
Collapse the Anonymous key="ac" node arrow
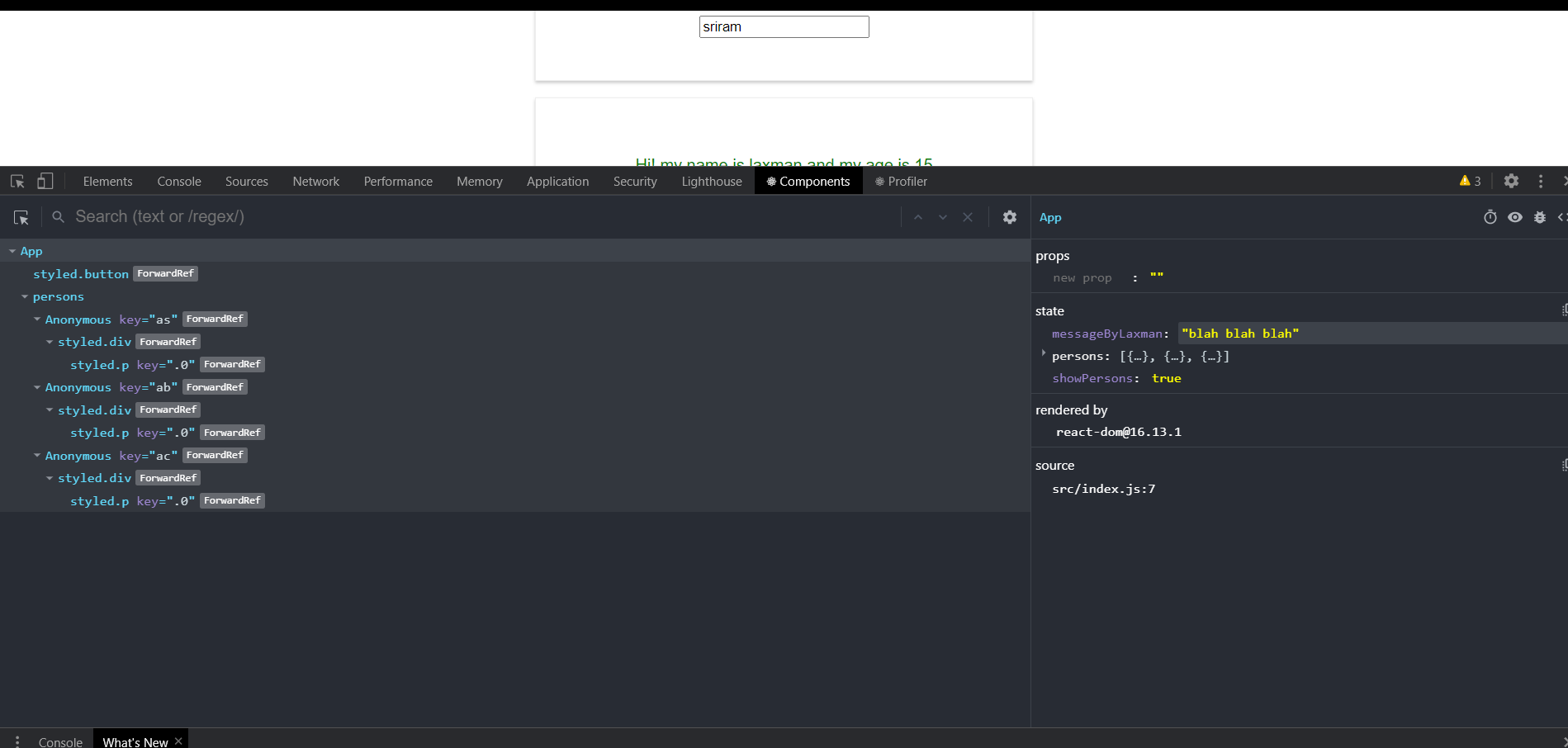[37, 456]
